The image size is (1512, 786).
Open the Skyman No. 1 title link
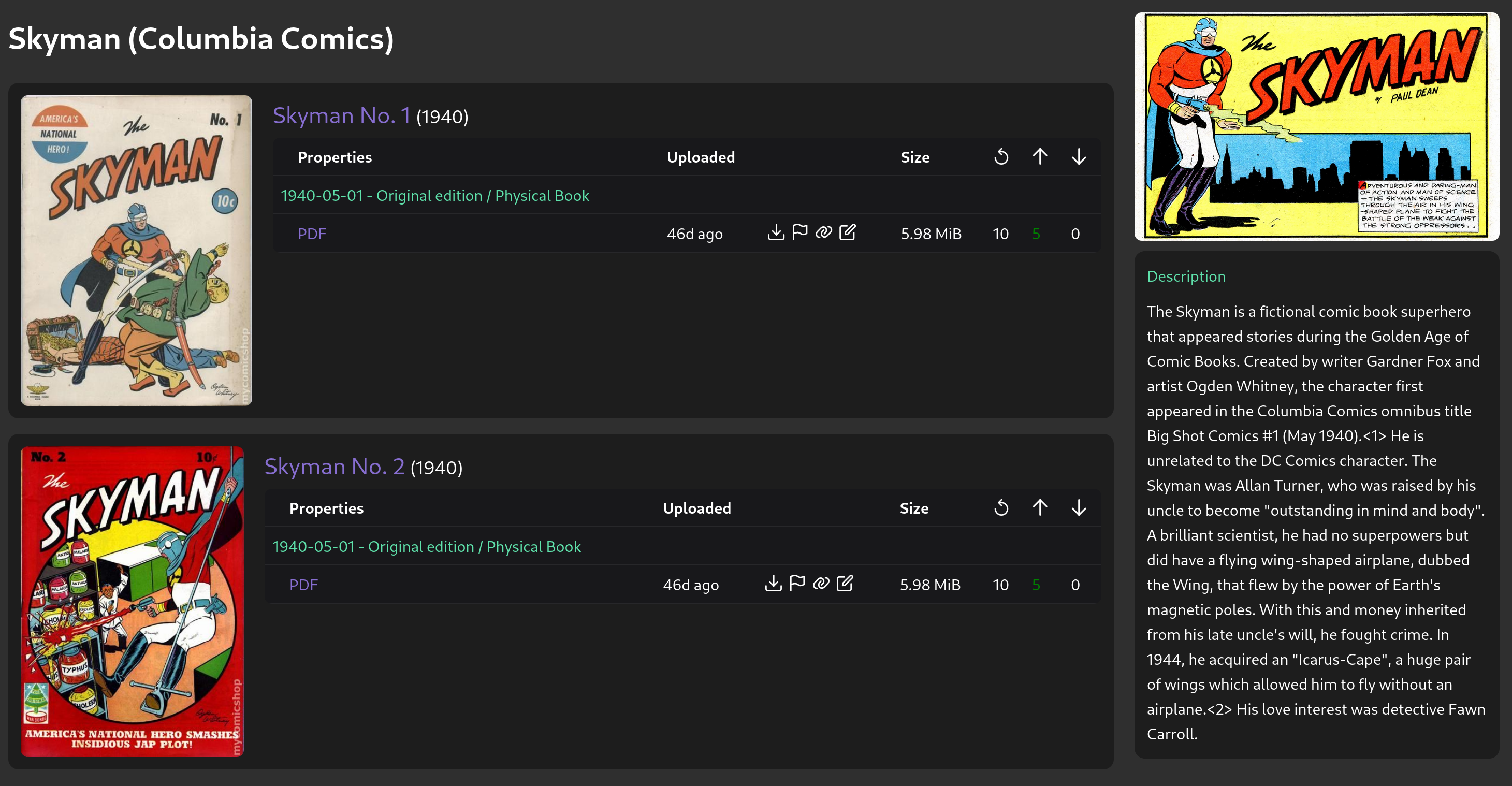click(342, 115)
